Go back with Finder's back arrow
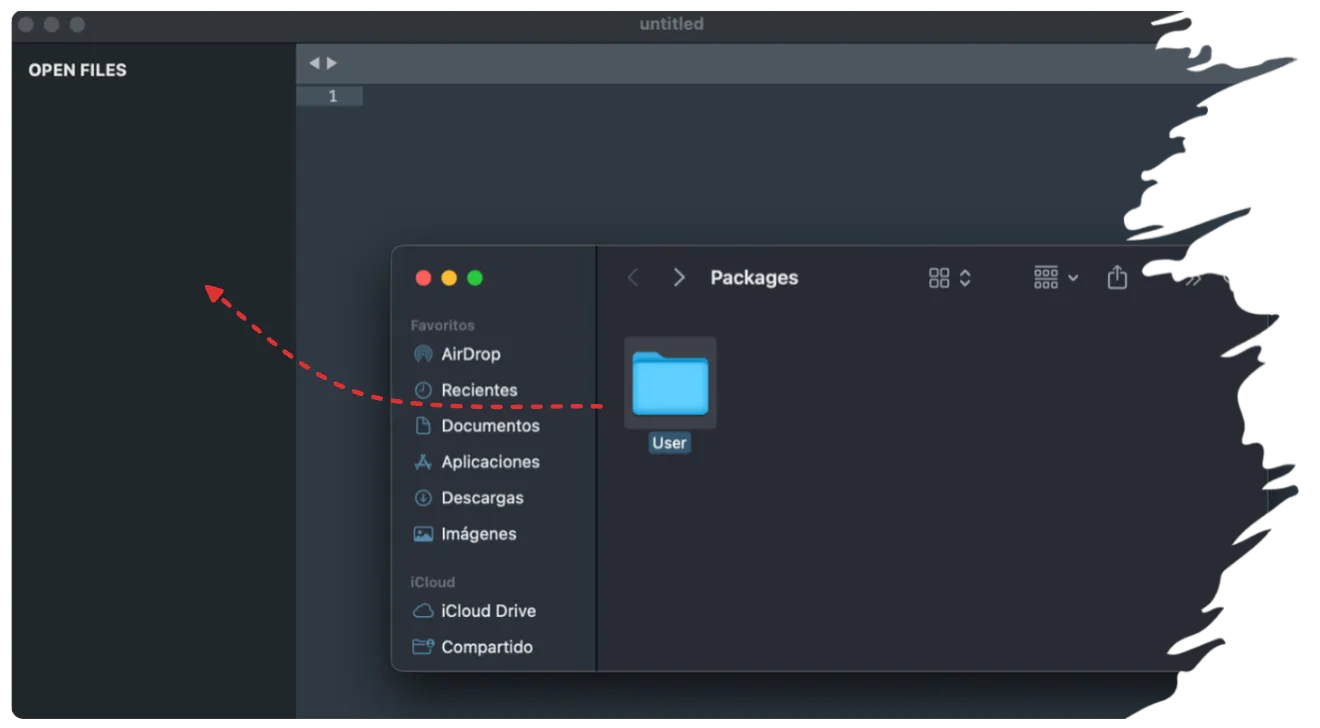This screenshot has width=1320, height=728. 633,278
